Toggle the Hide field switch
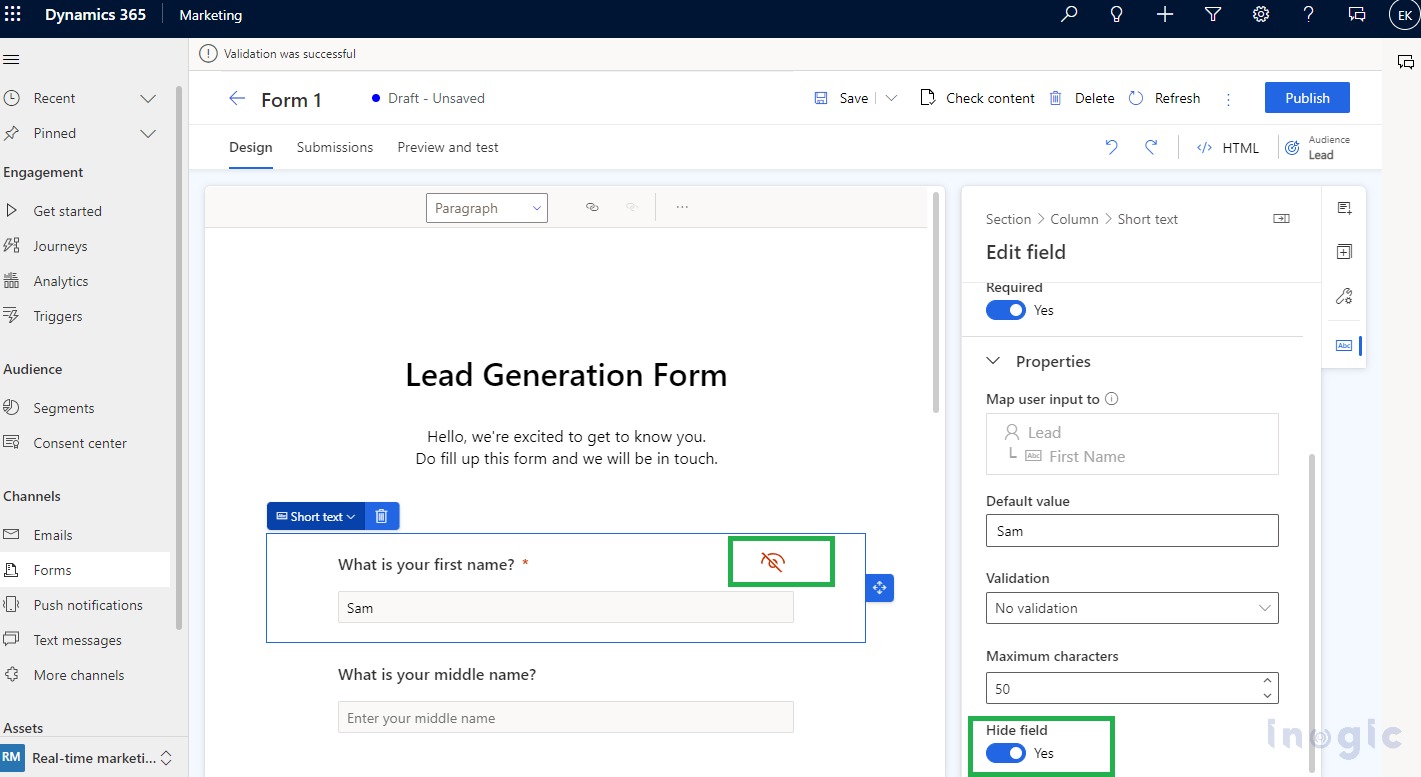 point(1006,753)
